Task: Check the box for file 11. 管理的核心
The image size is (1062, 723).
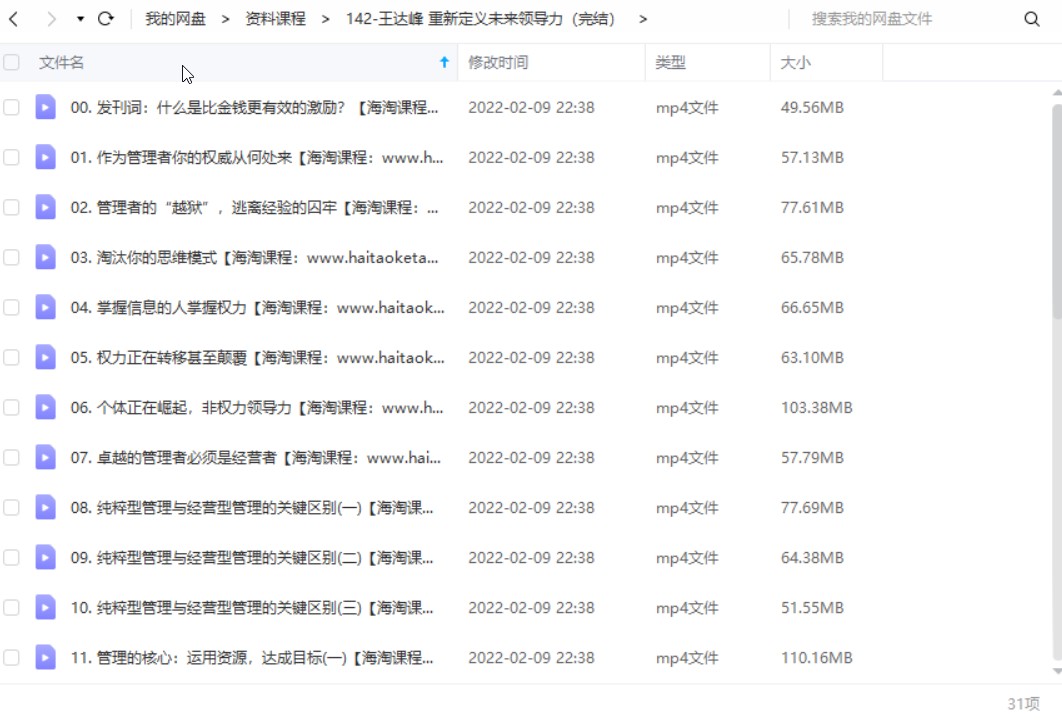Action: coord(12,657)
